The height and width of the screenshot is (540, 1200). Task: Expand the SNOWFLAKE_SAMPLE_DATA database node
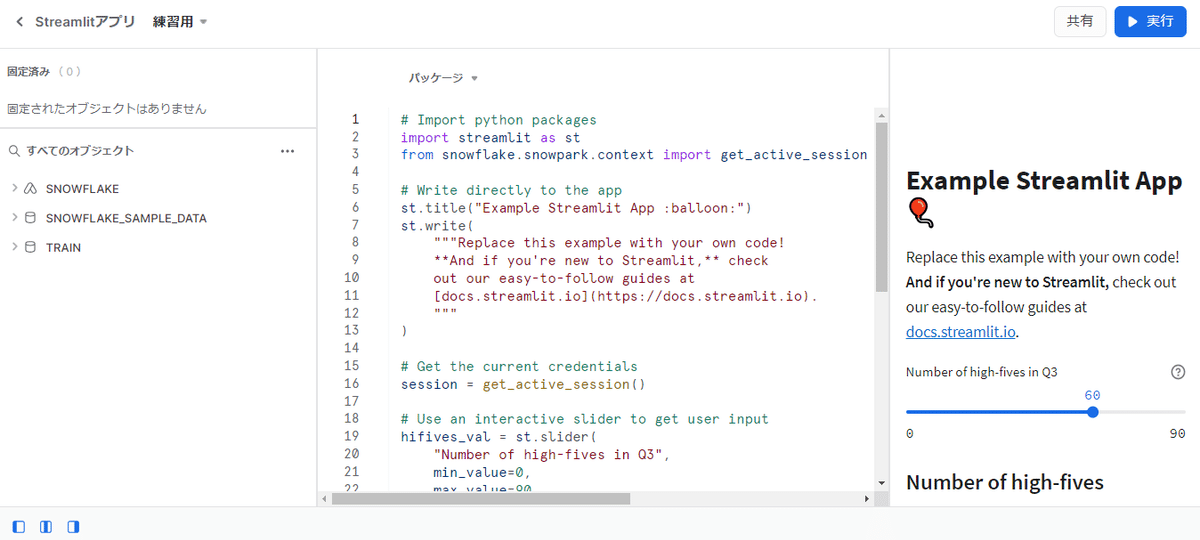tap(14, 217)
